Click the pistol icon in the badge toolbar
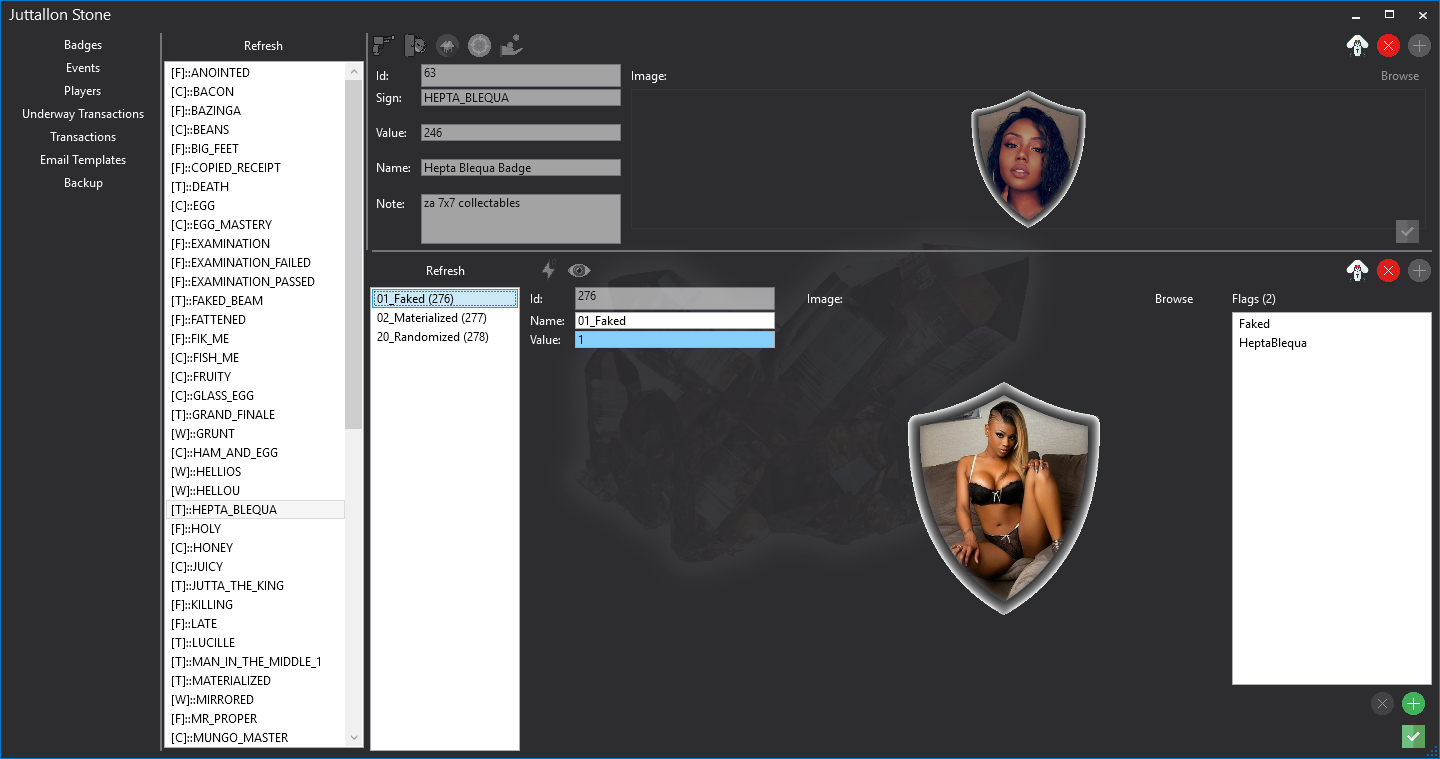1440x759 pixels. 383,45
